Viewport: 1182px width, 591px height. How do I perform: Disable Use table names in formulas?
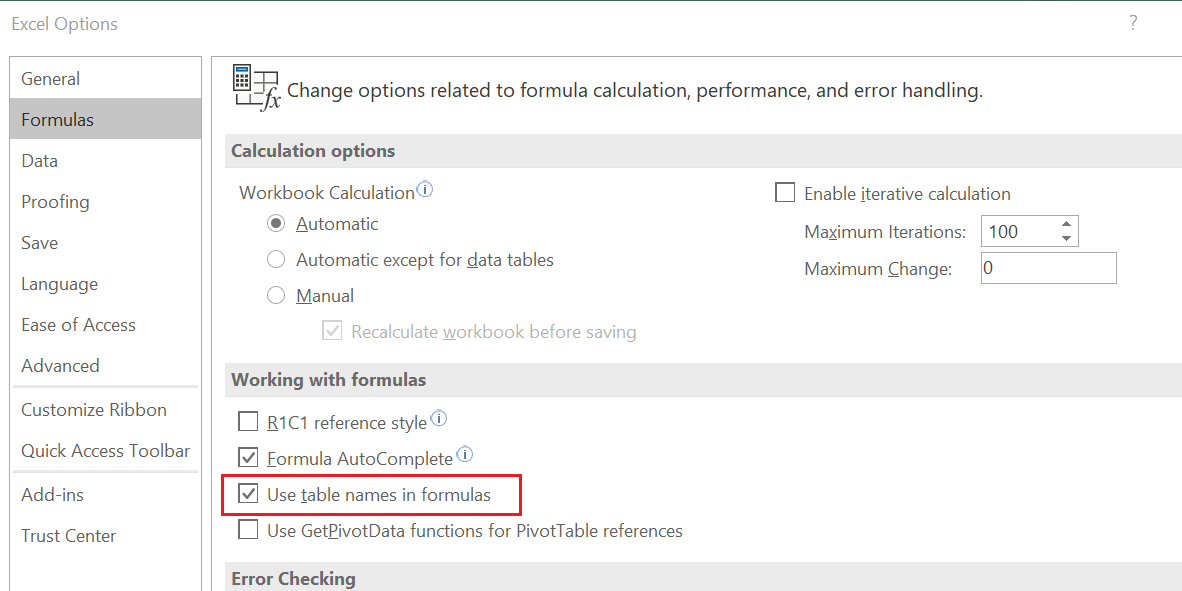tap(248, 494)
